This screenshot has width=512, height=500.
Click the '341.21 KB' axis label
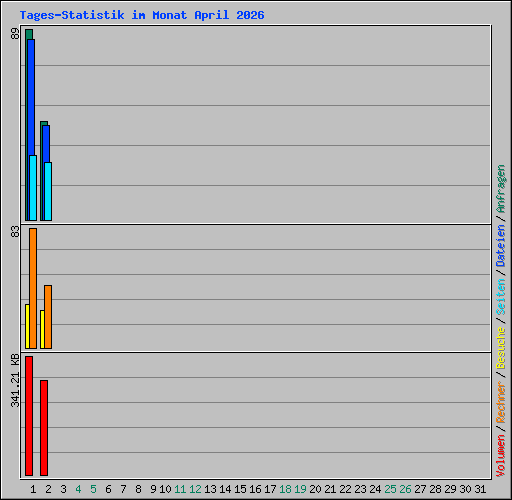click(15, 381)
